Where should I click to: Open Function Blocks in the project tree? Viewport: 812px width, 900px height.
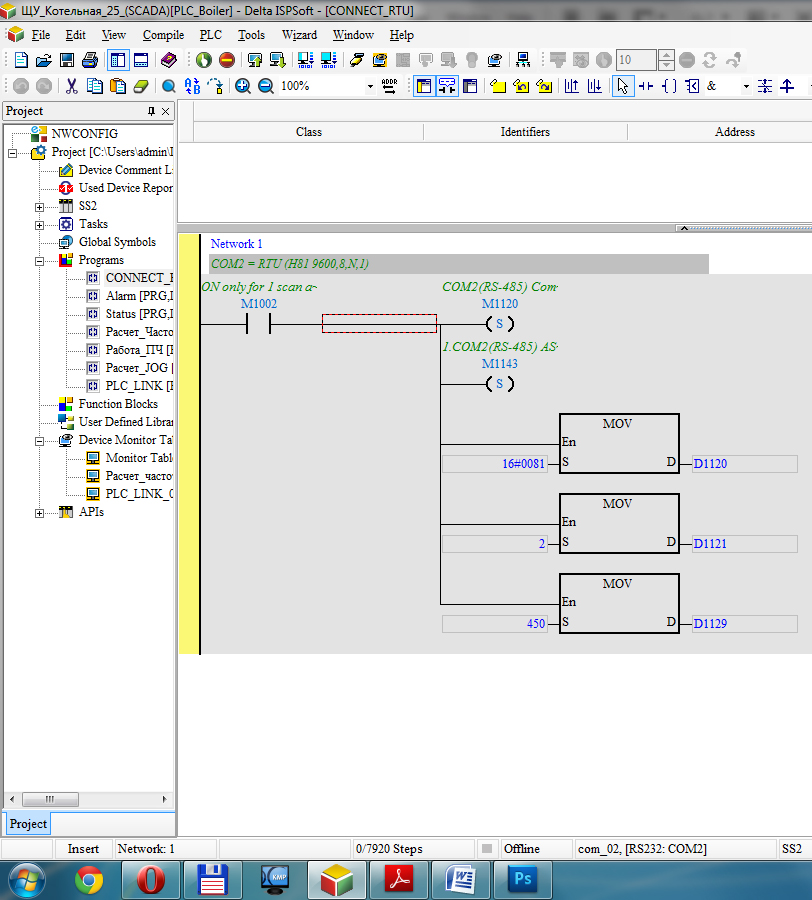tap(118, 404)
